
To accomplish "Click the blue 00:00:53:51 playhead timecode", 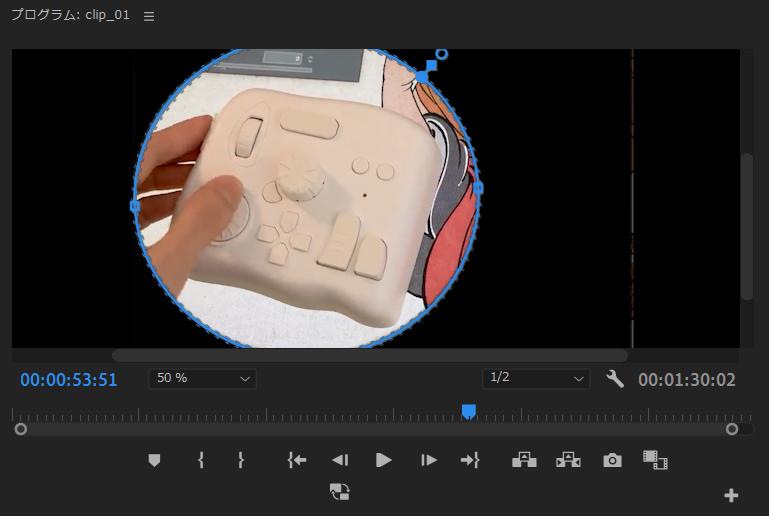I will [x=69, y=380].
